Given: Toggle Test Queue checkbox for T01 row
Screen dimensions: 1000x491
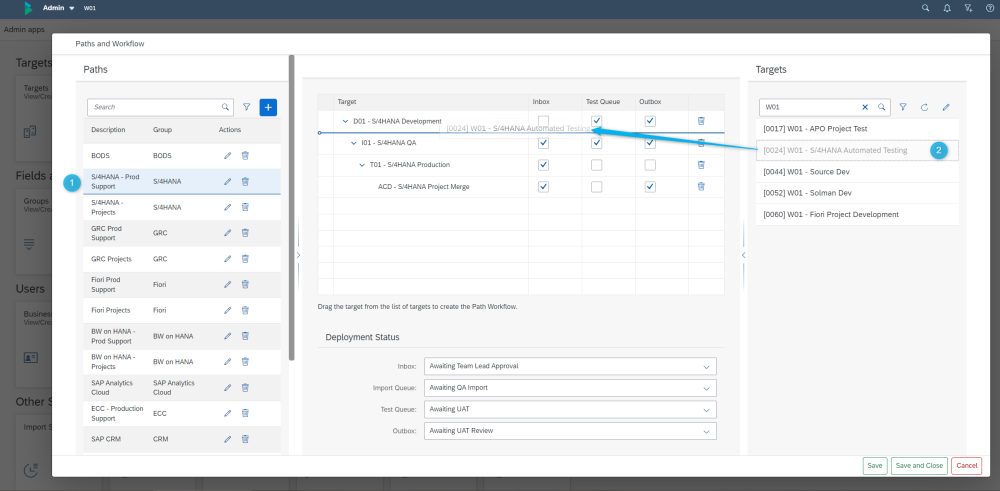Looking at the screenshot, I should tap(596, 165).
